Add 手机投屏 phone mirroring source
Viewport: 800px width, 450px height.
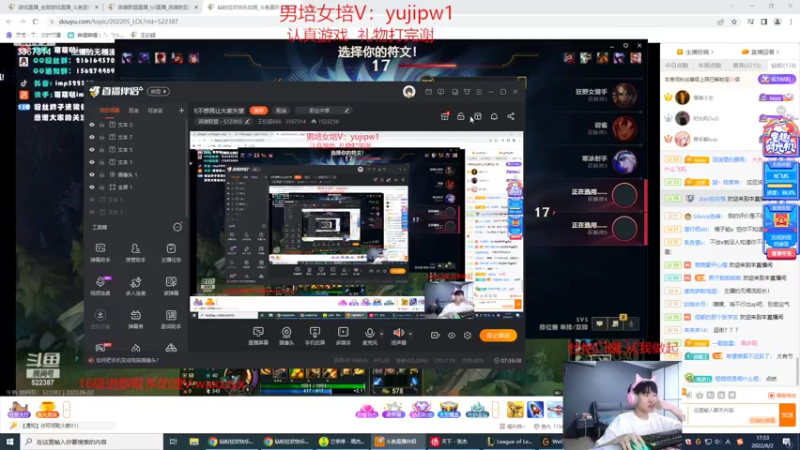[x=315, y=336]
